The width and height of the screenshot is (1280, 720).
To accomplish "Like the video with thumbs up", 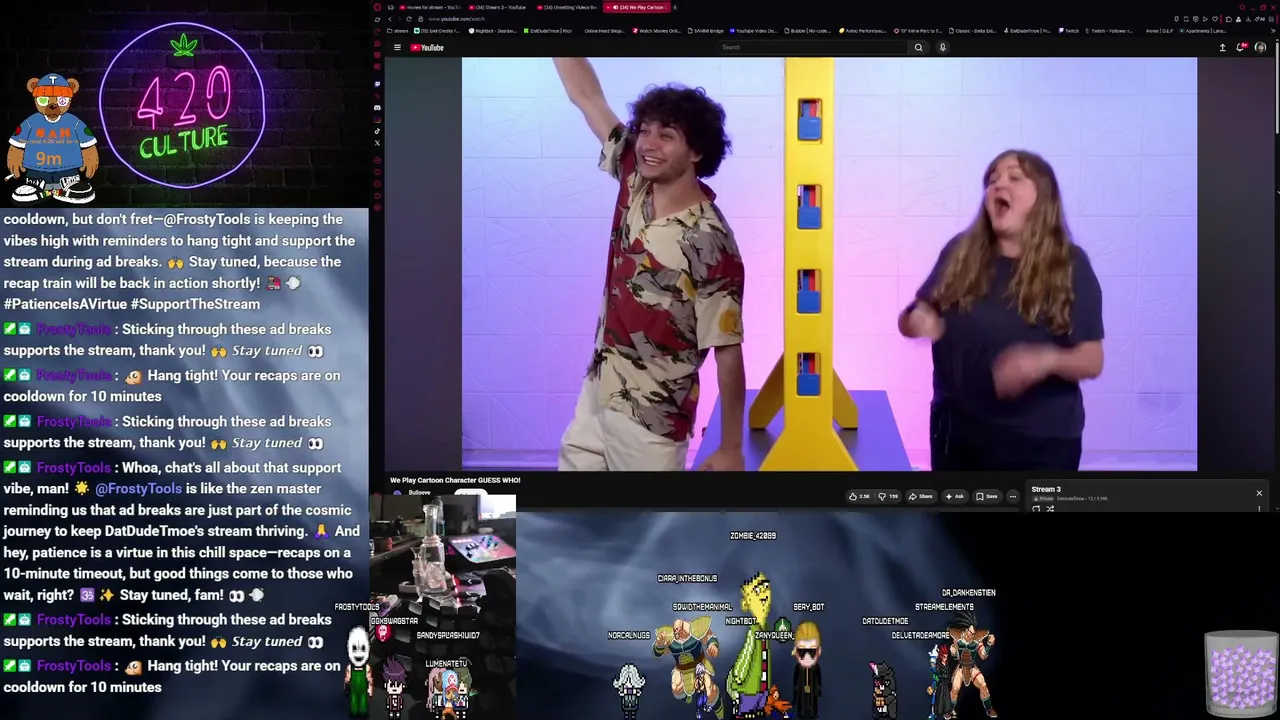I will tap(859, 496).
